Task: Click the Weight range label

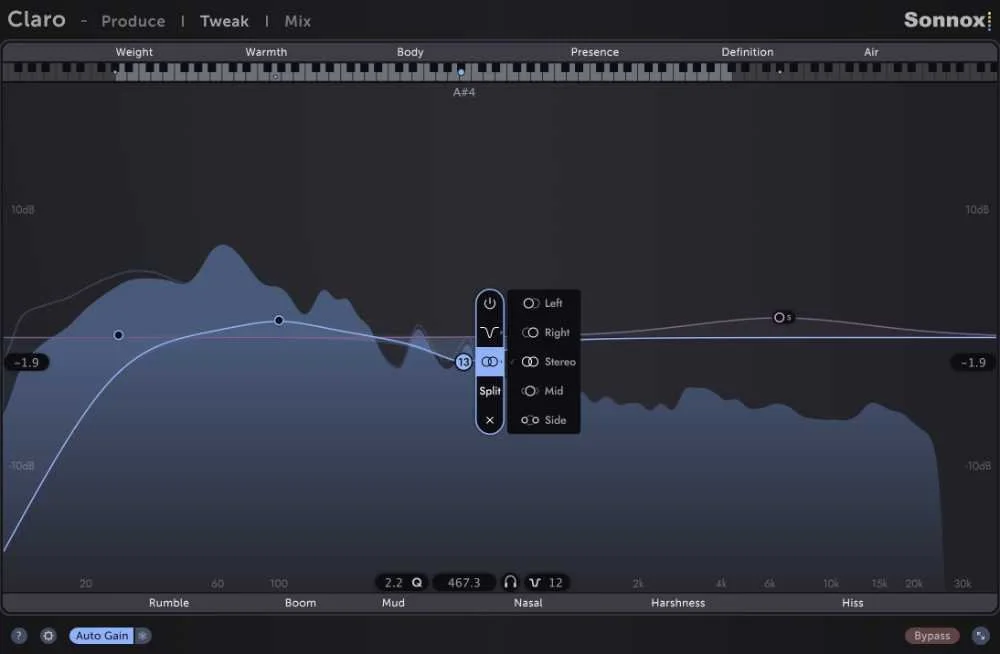Action: point(134,52)
